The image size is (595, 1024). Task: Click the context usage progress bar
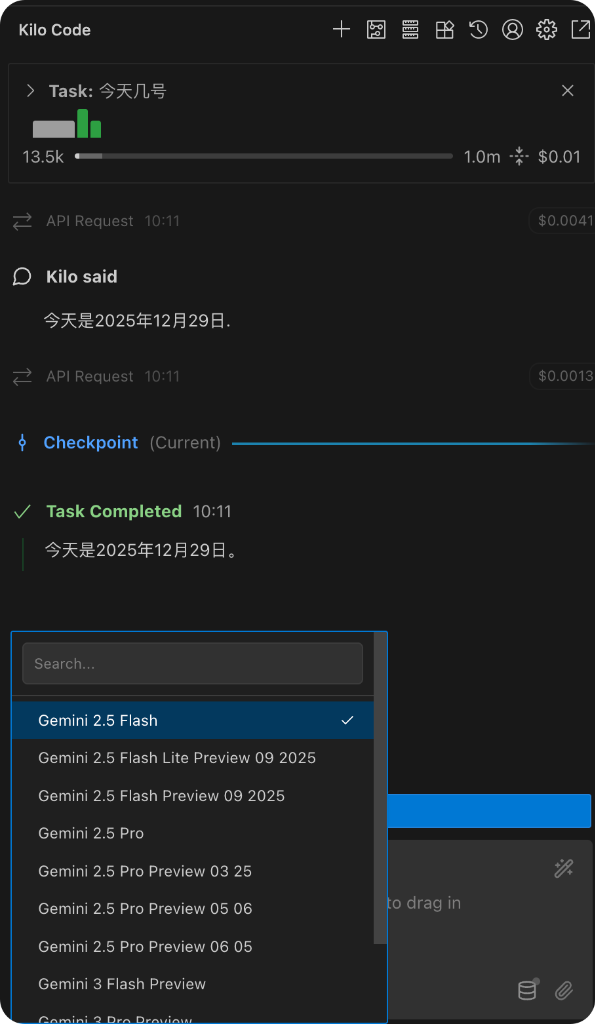pos(264,156)
